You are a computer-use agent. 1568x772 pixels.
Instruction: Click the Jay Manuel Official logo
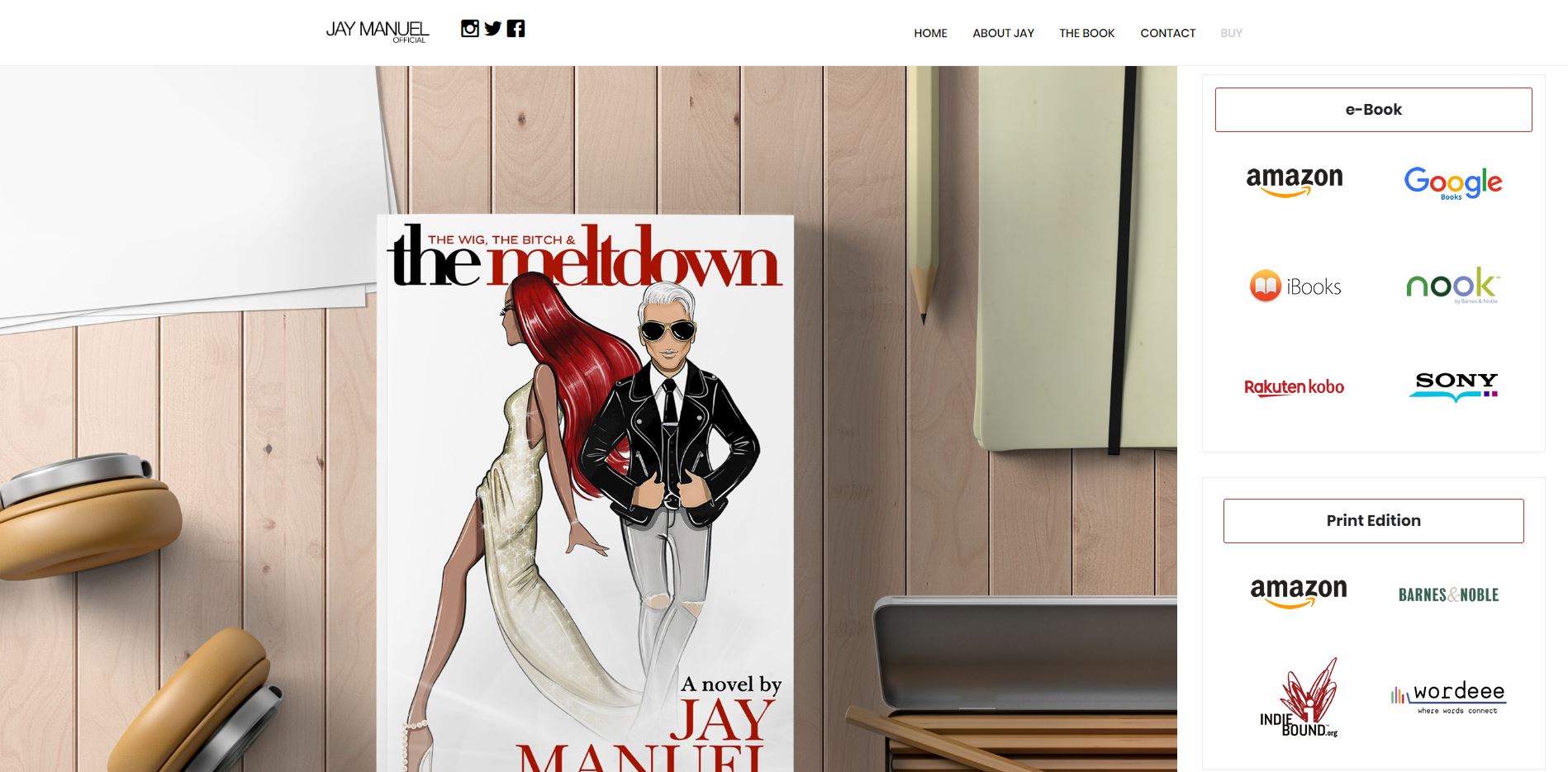coord(378,31)
